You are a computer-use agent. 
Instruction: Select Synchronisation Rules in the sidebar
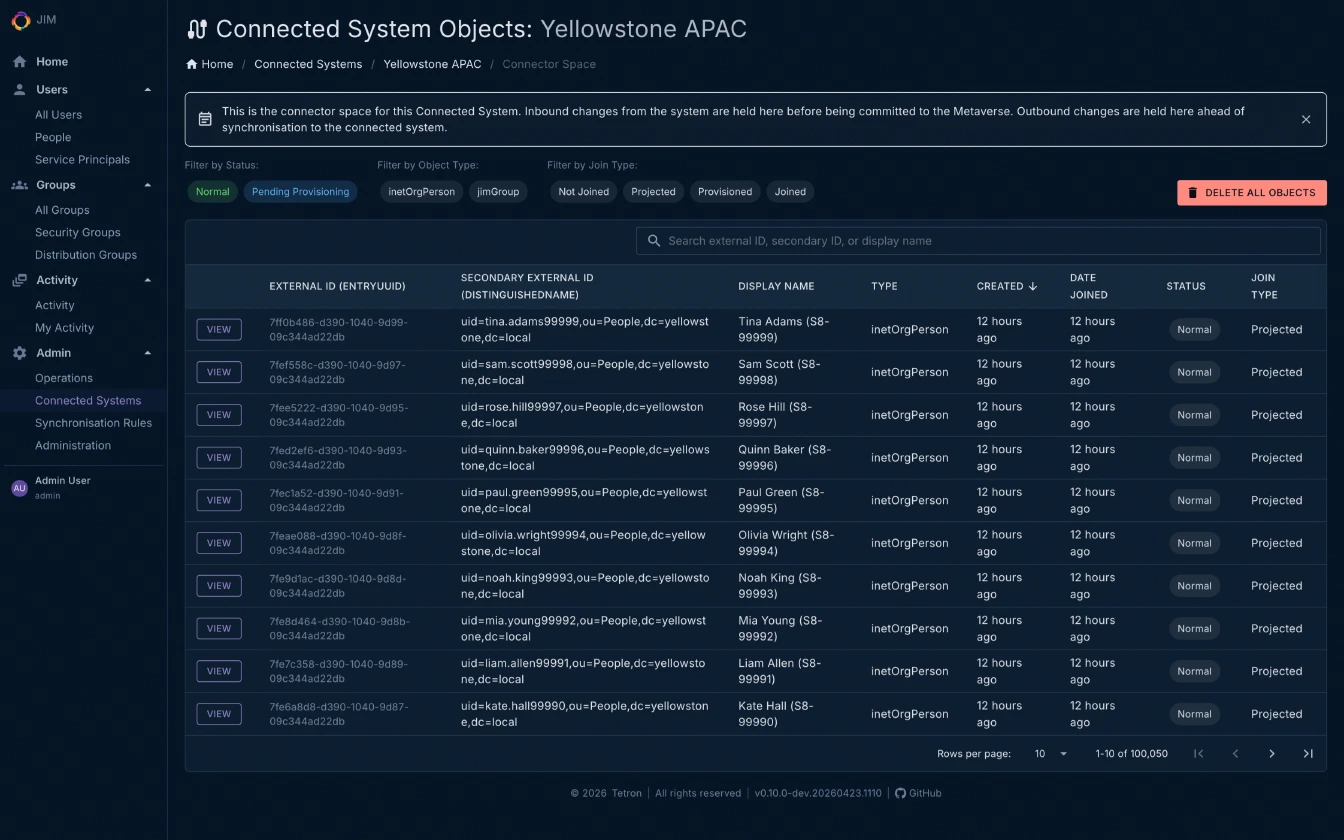click(x=94, y=422)
